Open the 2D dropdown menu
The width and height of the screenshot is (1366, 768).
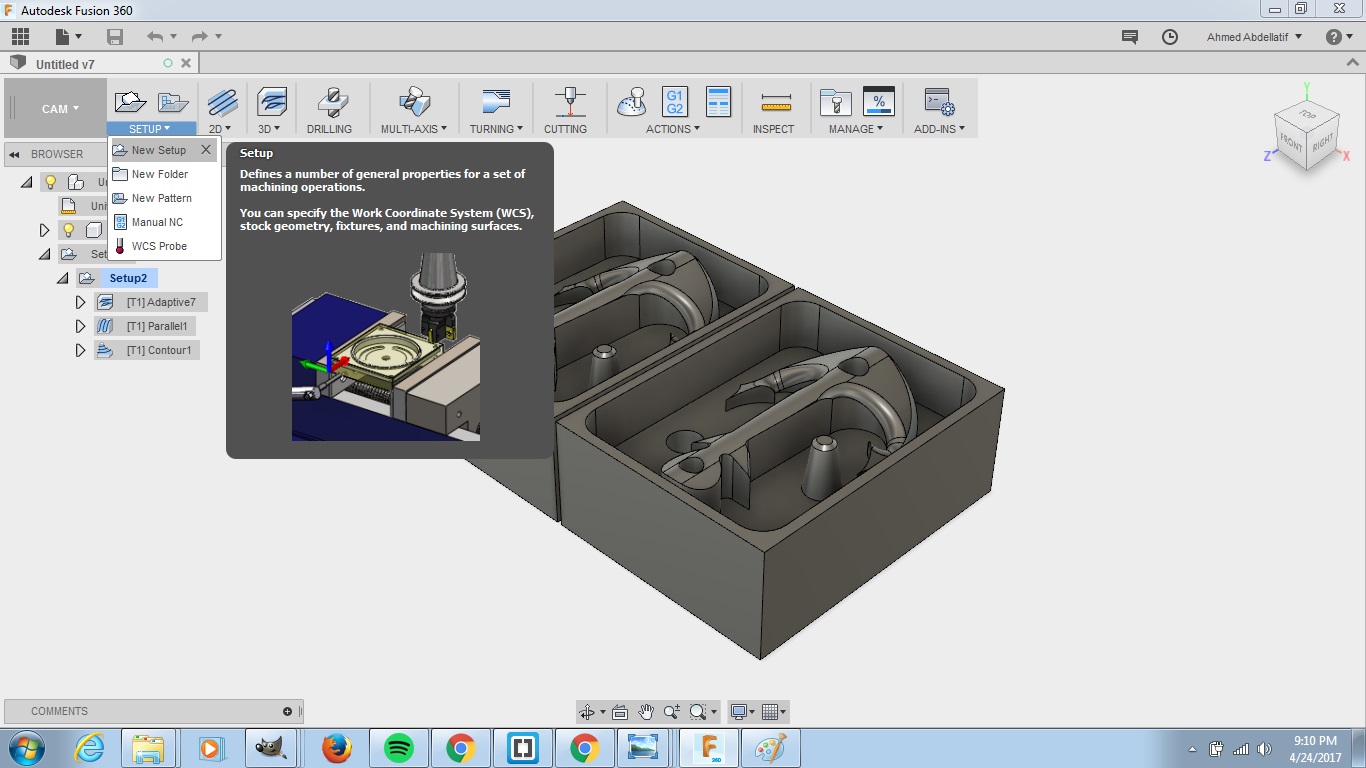(220, 129)
